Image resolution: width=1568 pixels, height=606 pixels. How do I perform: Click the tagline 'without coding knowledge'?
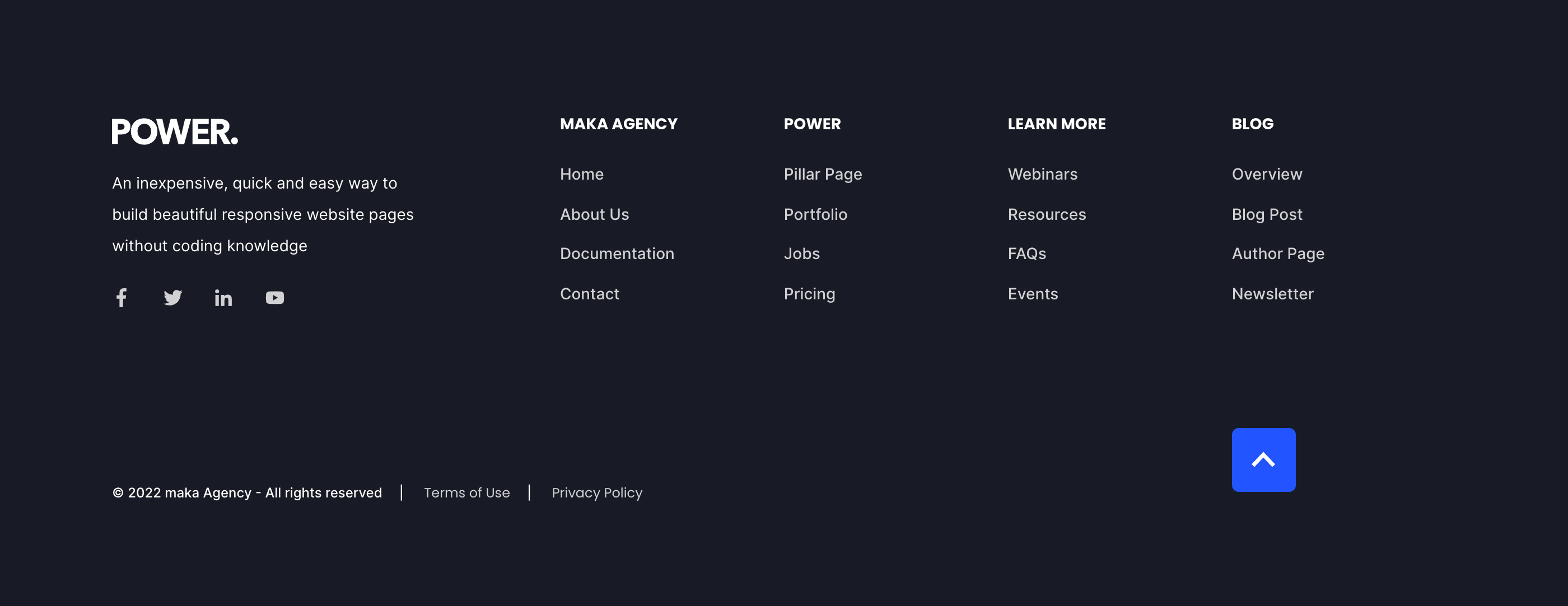(x=209, y=246)
